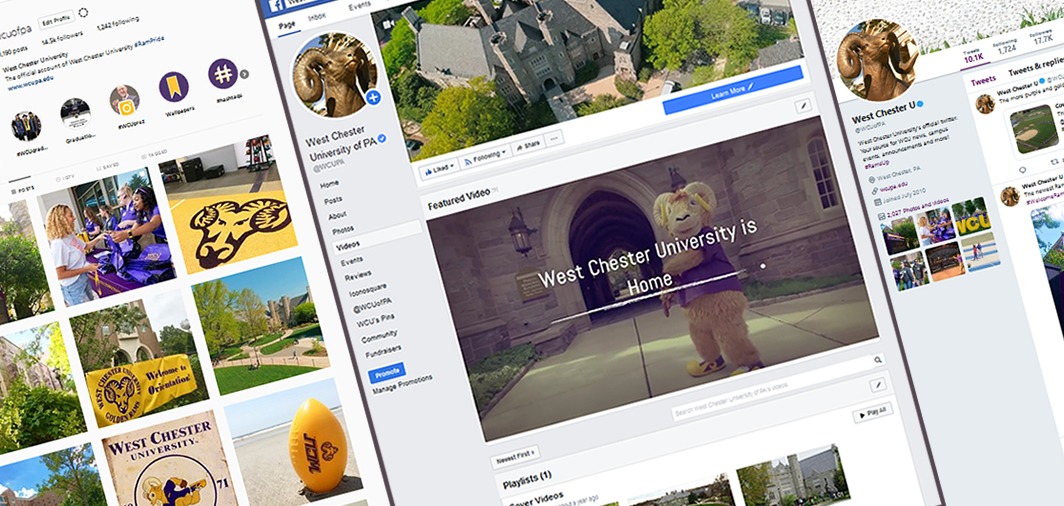Open the #WCUprez story highlight
Screen dimensions: 1064x506
125,100
